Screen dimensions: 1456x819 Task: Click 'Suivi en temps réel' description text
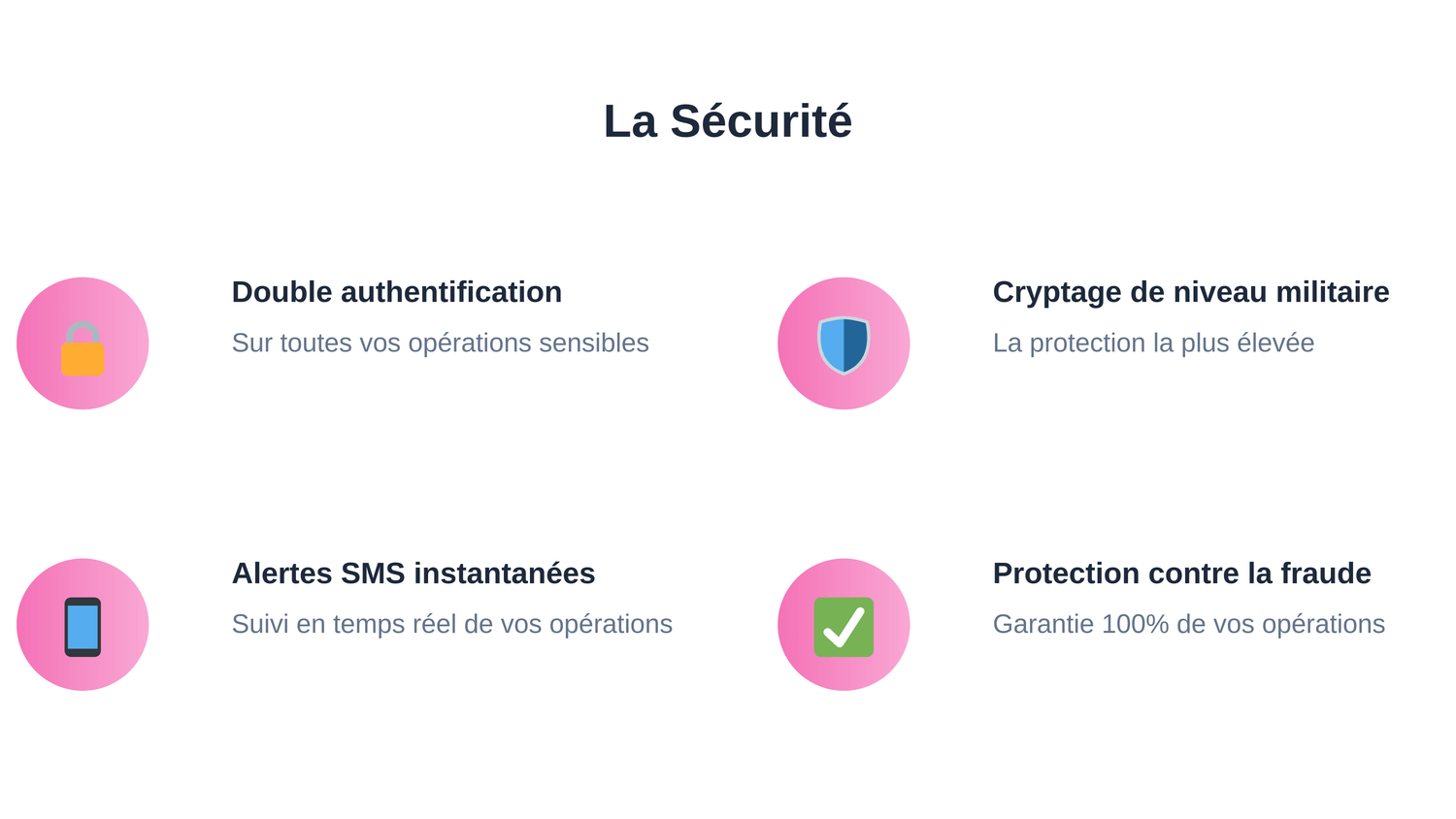[x=451, y=624]
